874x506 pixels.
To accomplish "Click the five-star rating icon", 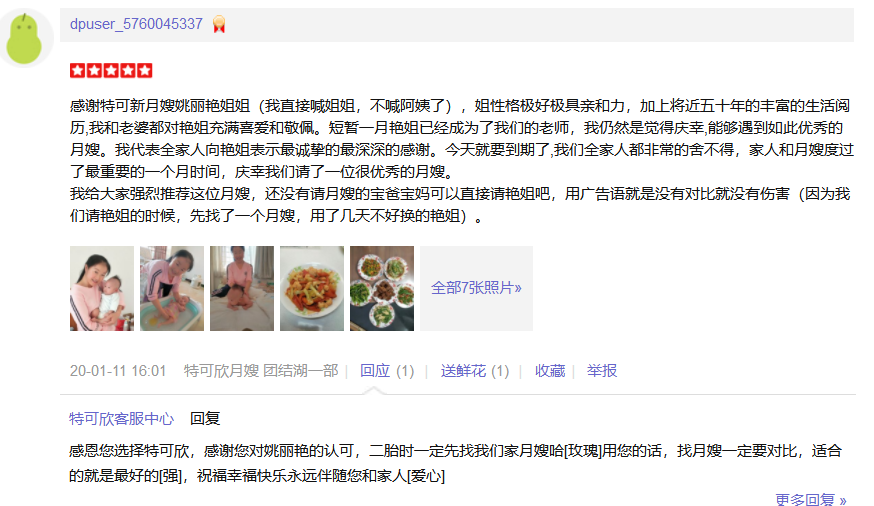I will click(111, 71).
